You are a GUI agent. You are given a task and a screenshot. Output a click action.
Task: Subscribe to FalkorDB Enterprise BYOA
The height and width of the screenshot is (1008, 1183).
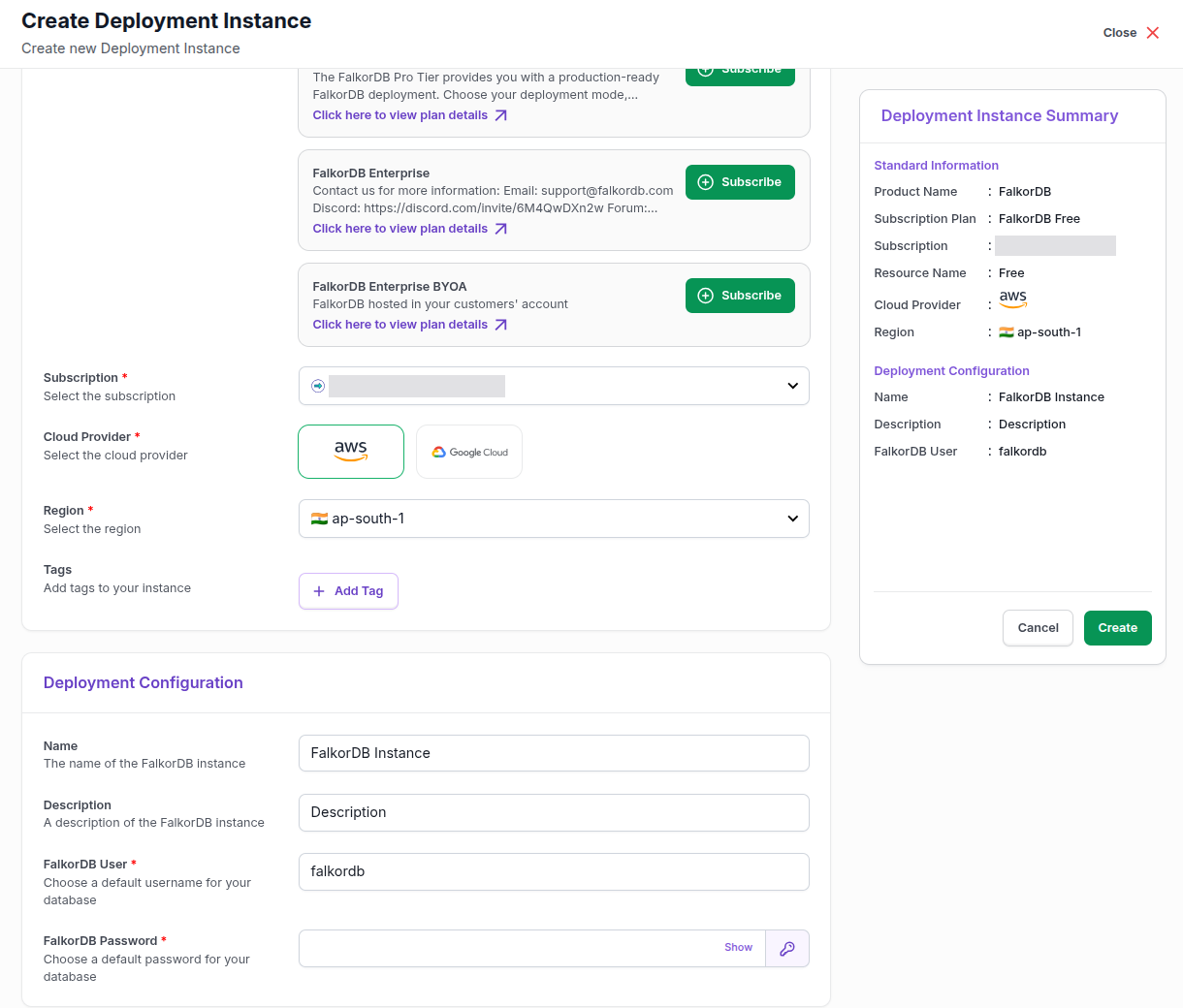pyautogui.click(x=740, y=296)
